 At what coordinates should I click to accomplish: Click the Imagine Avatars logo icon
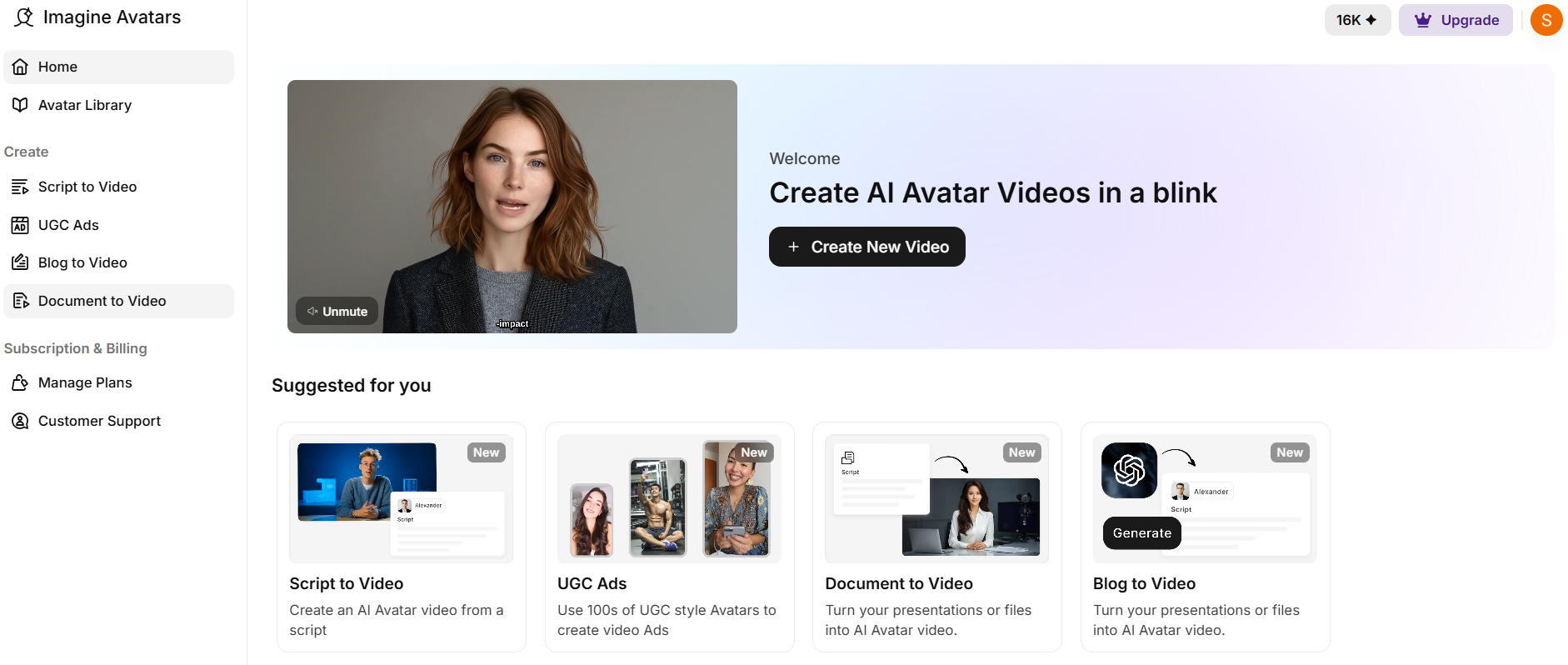click(x=24, y=17)
